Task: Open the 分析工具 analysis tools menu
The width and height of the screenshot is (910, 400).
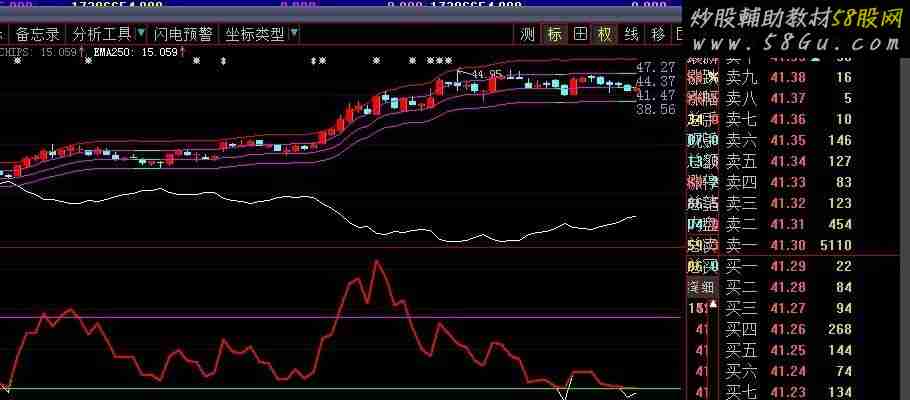Action: click(103, 34)
